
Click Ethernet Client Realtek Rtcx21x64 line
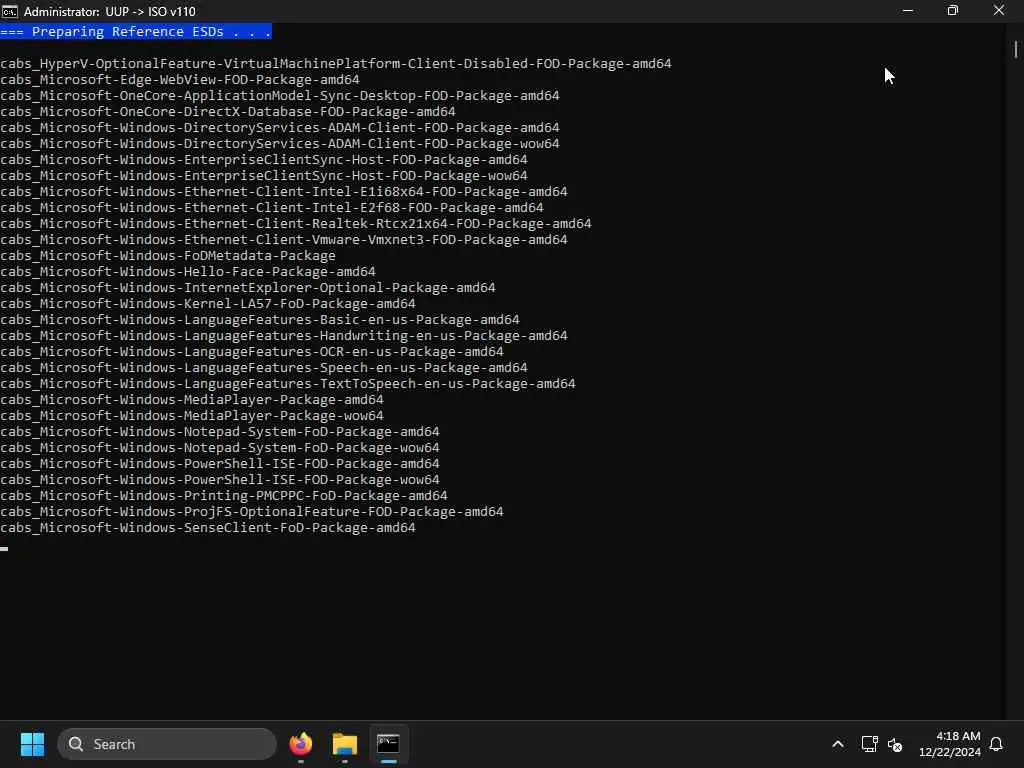(x=296, y=223)
